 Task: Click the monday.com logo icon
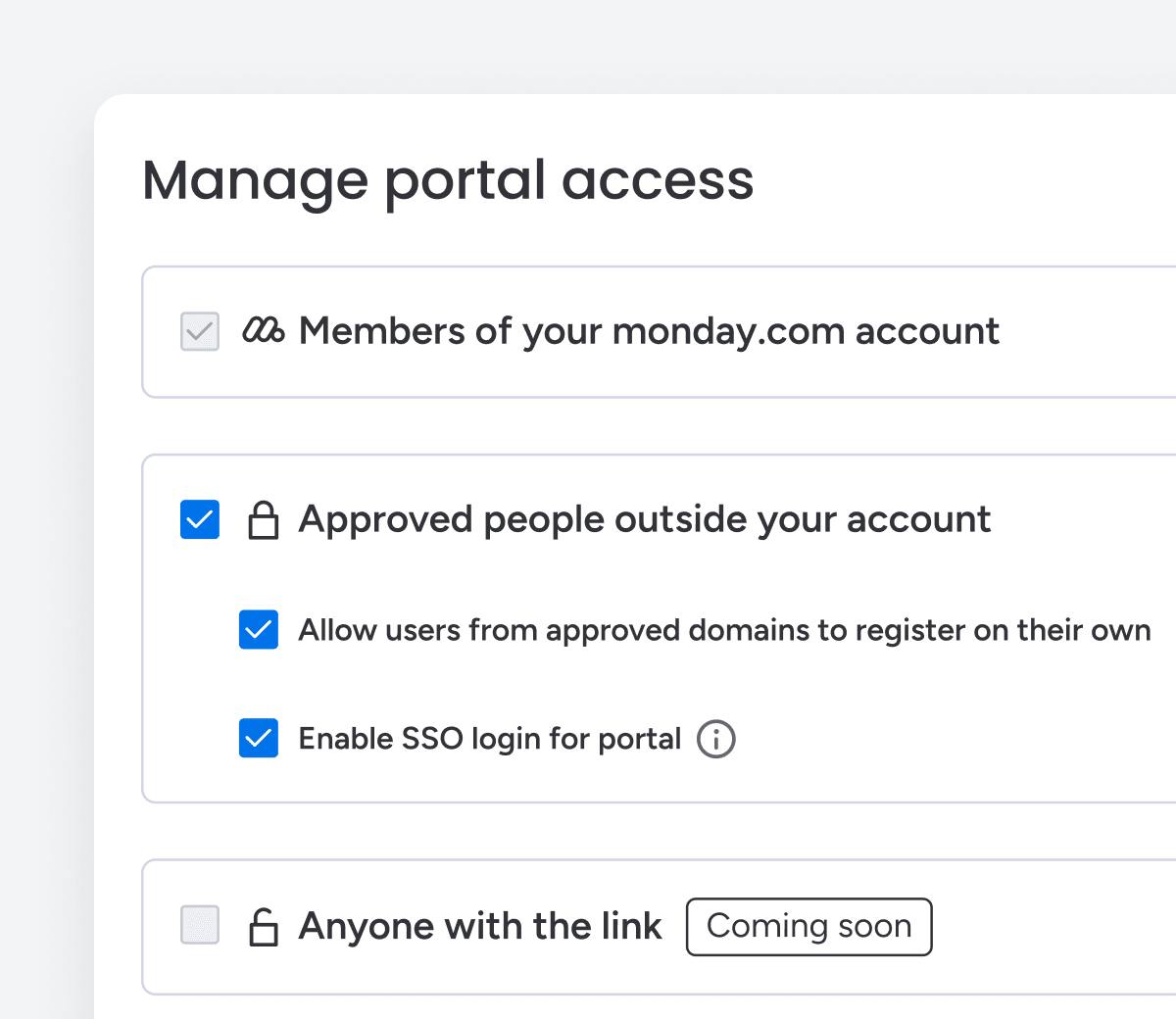coord(264,331)
